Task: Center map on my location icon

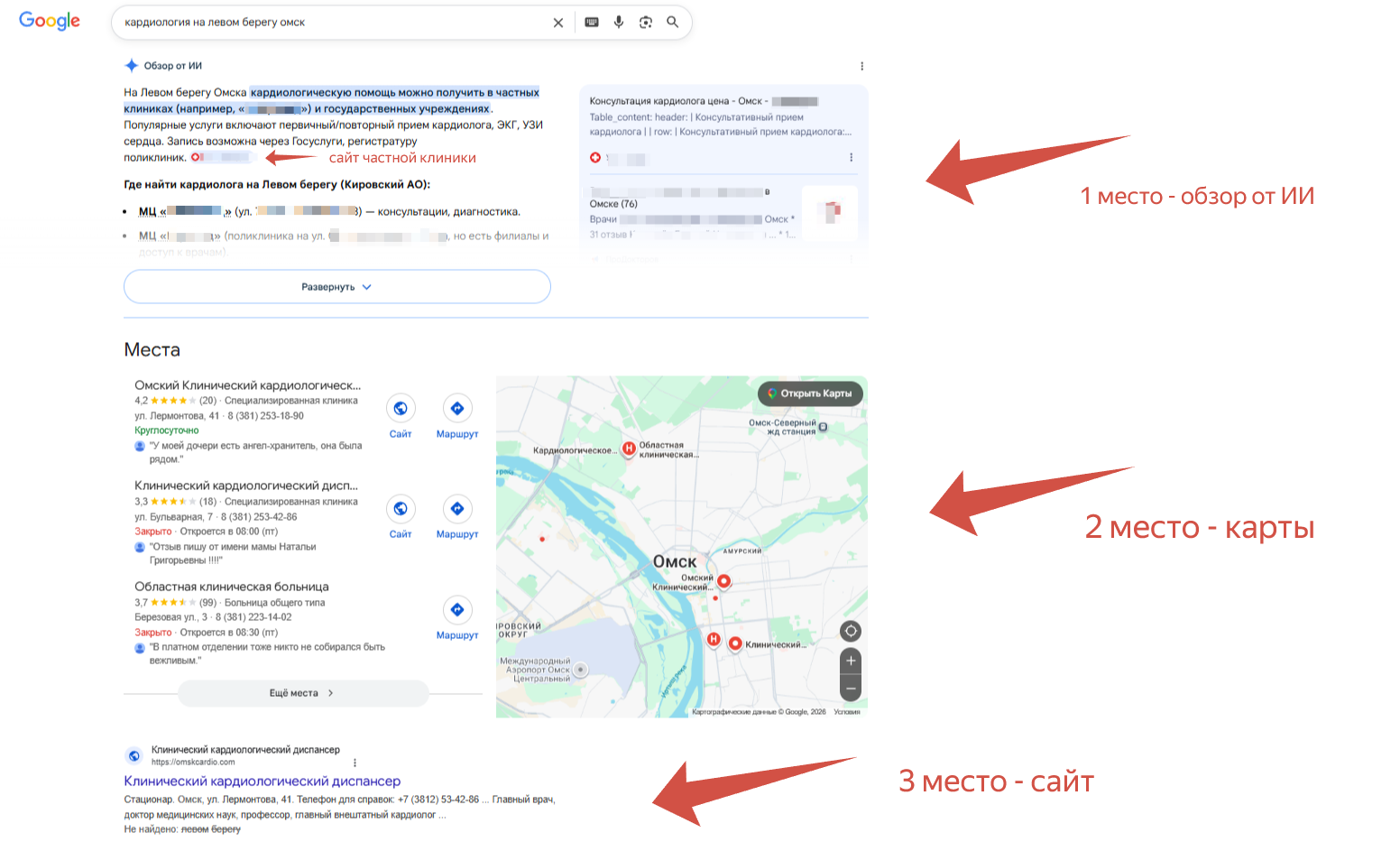Action: pos(851,631)
